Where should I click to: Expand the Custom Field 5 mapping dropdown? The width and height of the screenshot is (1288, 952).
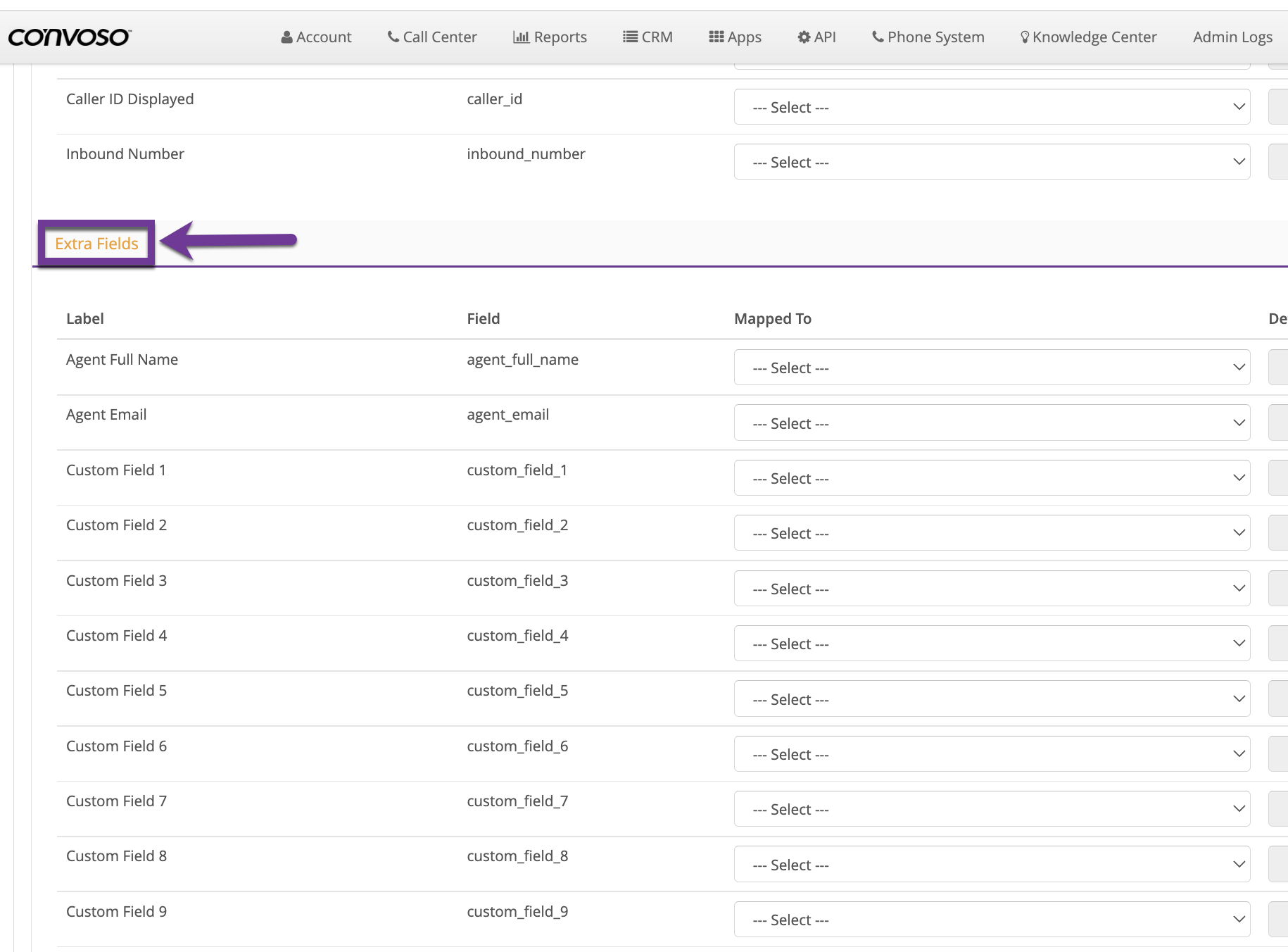tap(991, 699)
